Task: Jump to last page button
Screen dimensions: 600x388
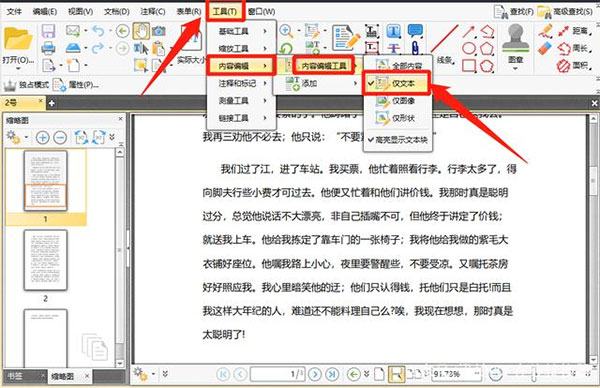Action: (x=332, y=374)
